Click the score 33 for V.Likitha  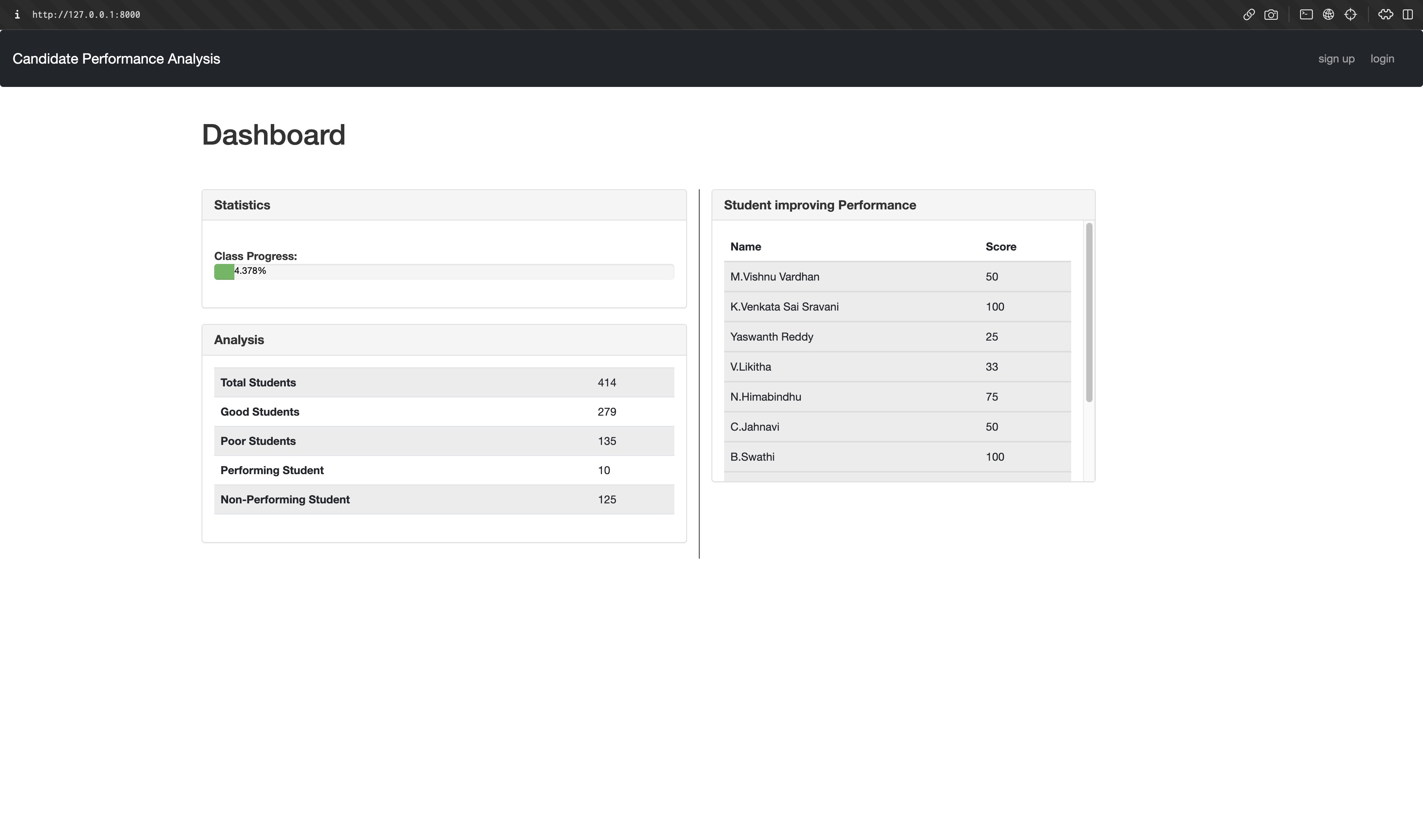(x=991, y=367)
